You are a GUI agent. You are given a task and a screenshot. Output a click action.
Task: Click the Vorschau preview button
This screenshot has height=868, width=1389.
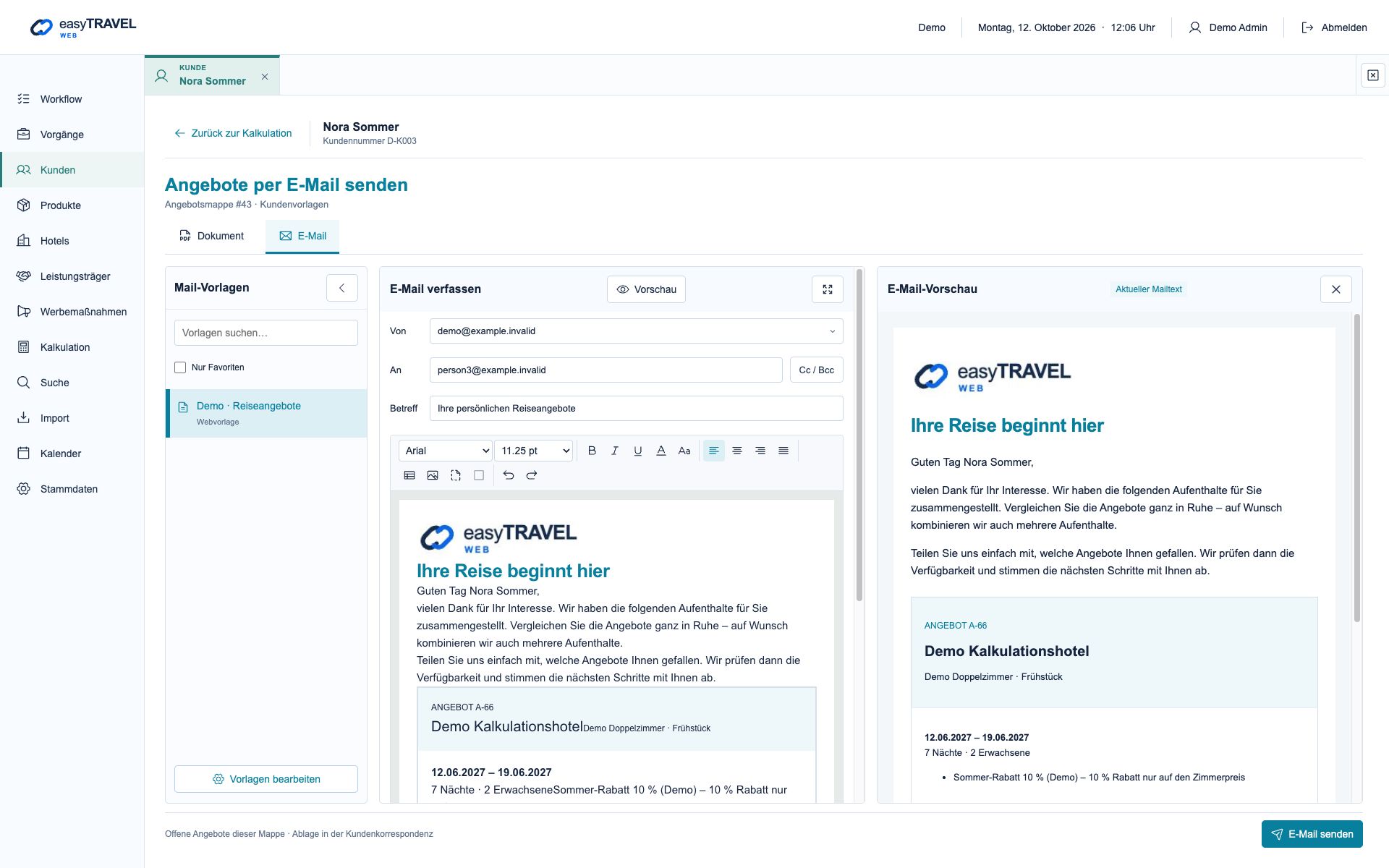[646, 289]
